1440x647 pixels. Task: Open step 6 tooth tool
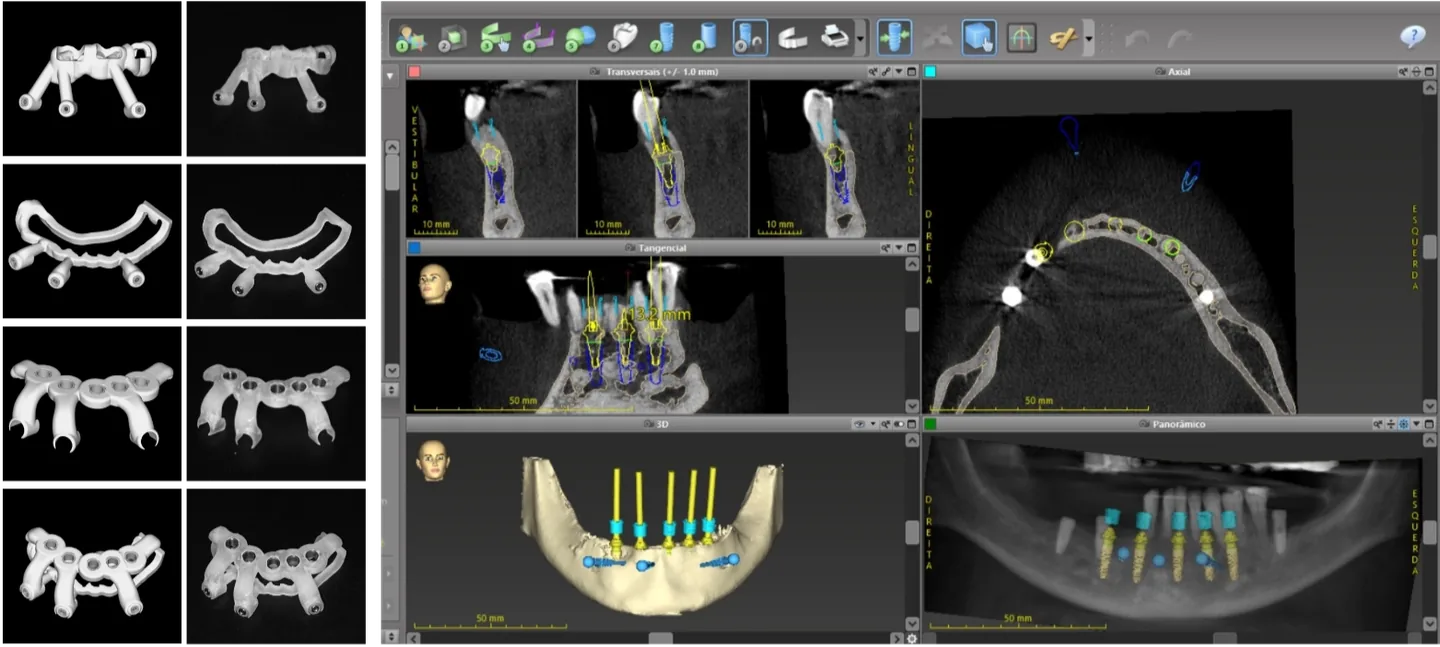pyautogui.click(x=622, y=37)
